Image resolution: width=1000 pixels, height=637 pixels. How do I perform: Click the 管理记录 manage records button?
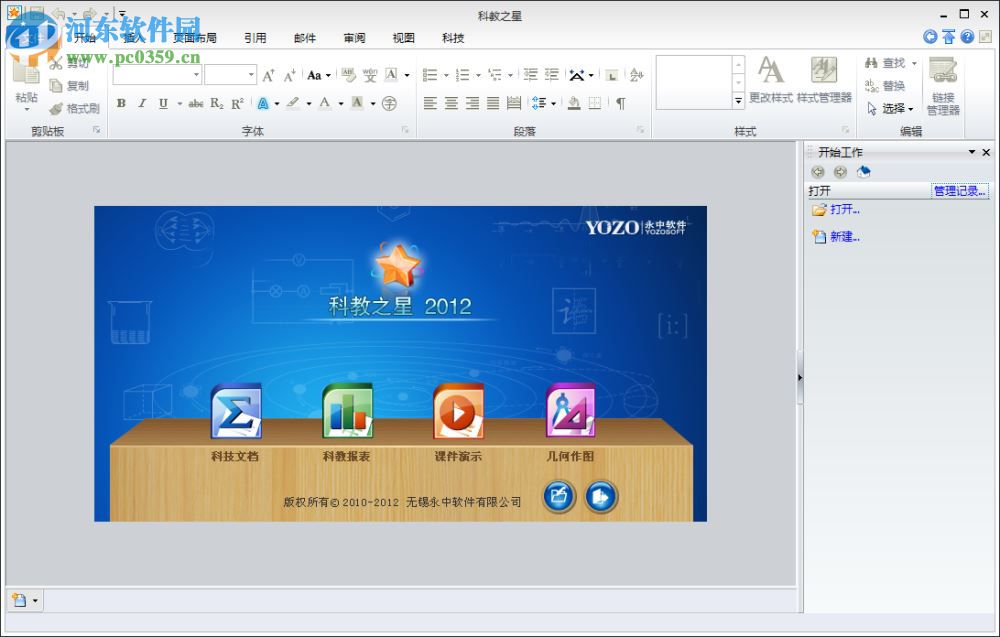pos(959,191)
